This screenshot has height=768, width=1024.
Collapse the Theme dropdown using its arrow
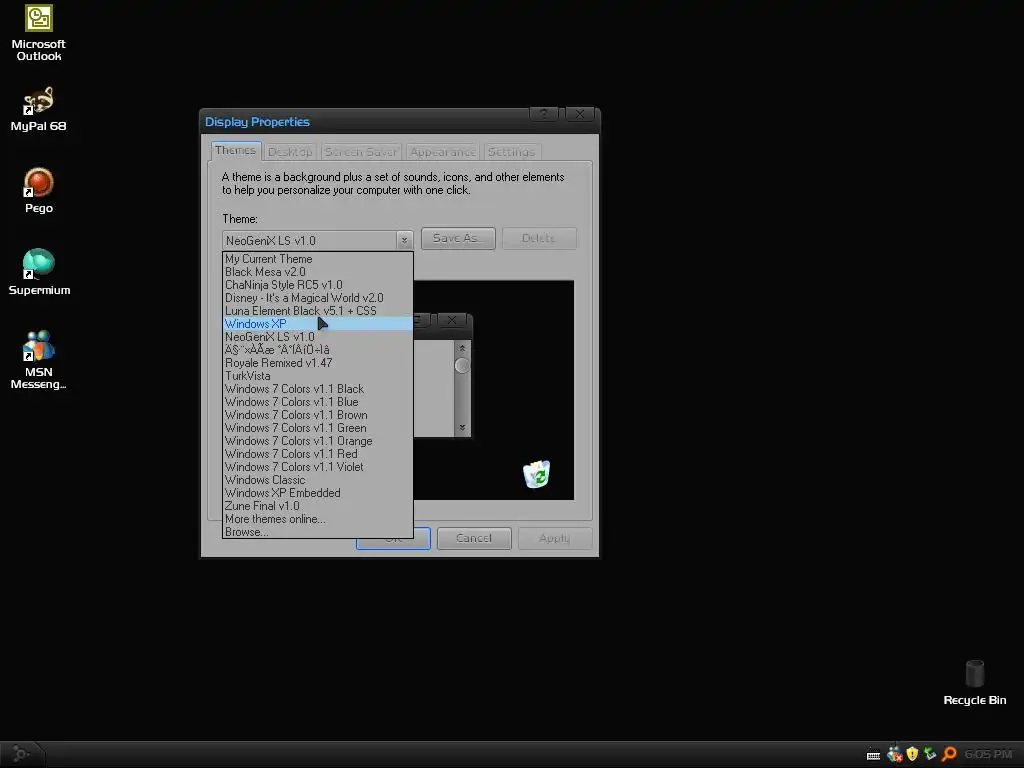pos(404,240)
